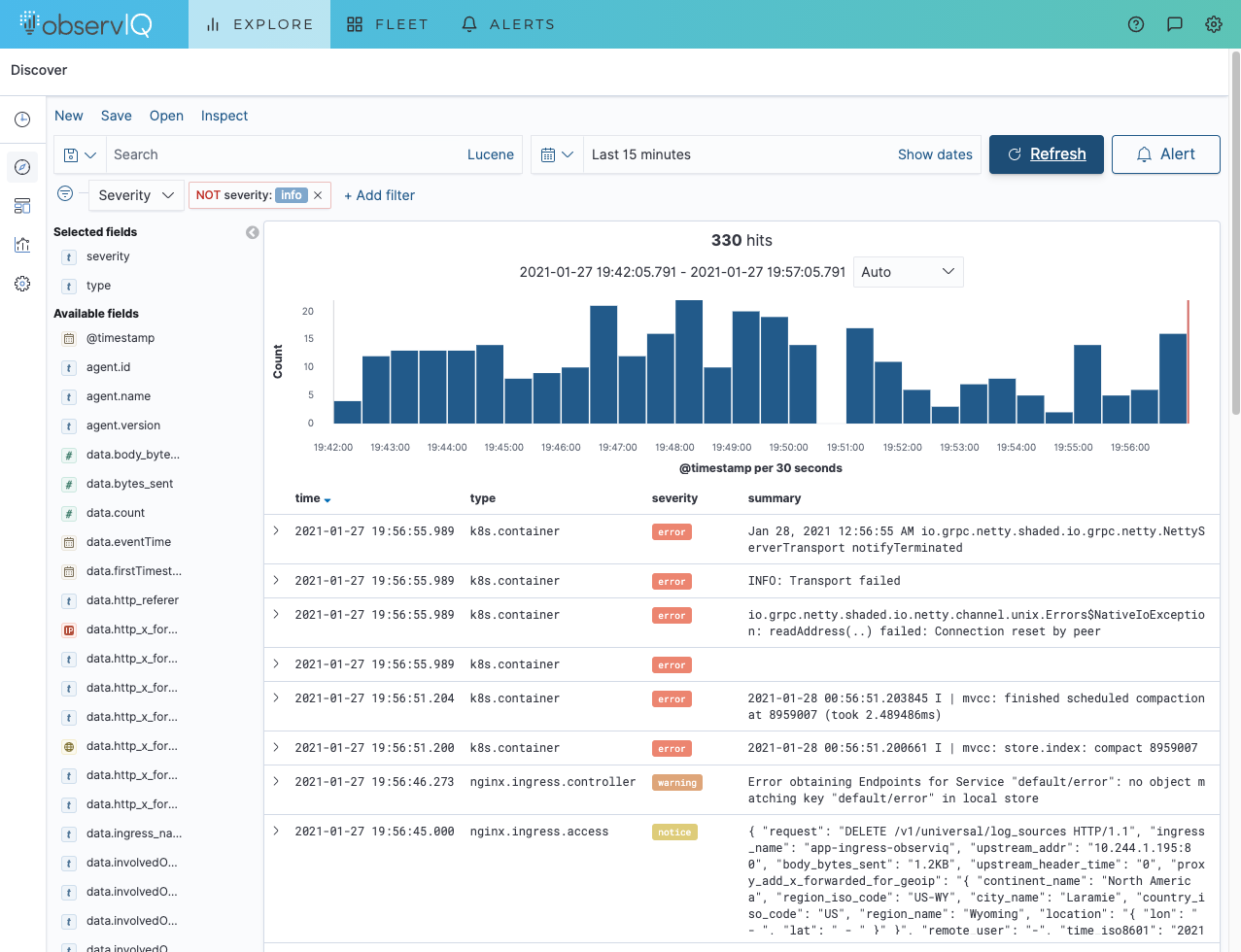The height and width of the screenshot is (952, 1241).
Task: Click the warning severity badge
Action: point(677,783)
